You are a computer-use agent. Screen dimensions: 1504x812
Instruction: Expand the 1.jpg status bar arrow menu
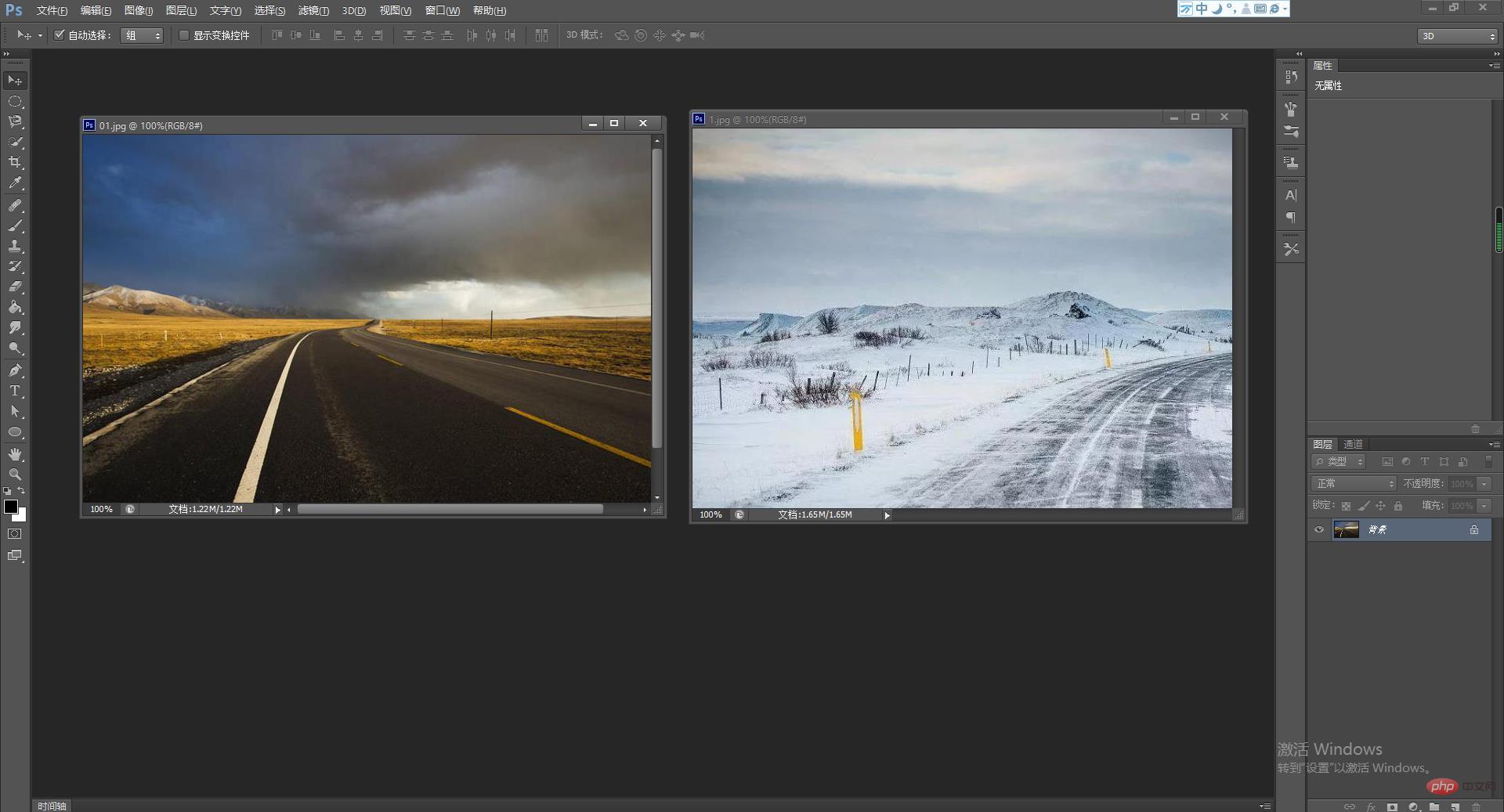(x=887, y=515)
